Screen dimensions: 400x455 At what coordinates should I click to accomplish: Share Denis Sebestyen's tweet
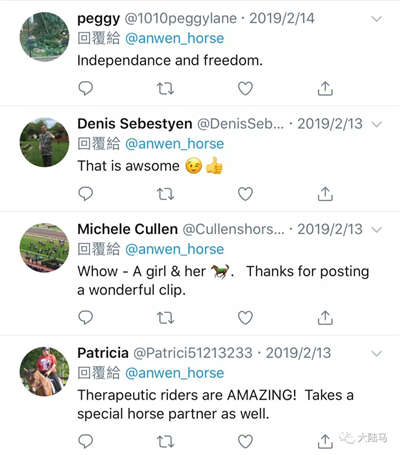pyautogui.click(x=325, y=194)
